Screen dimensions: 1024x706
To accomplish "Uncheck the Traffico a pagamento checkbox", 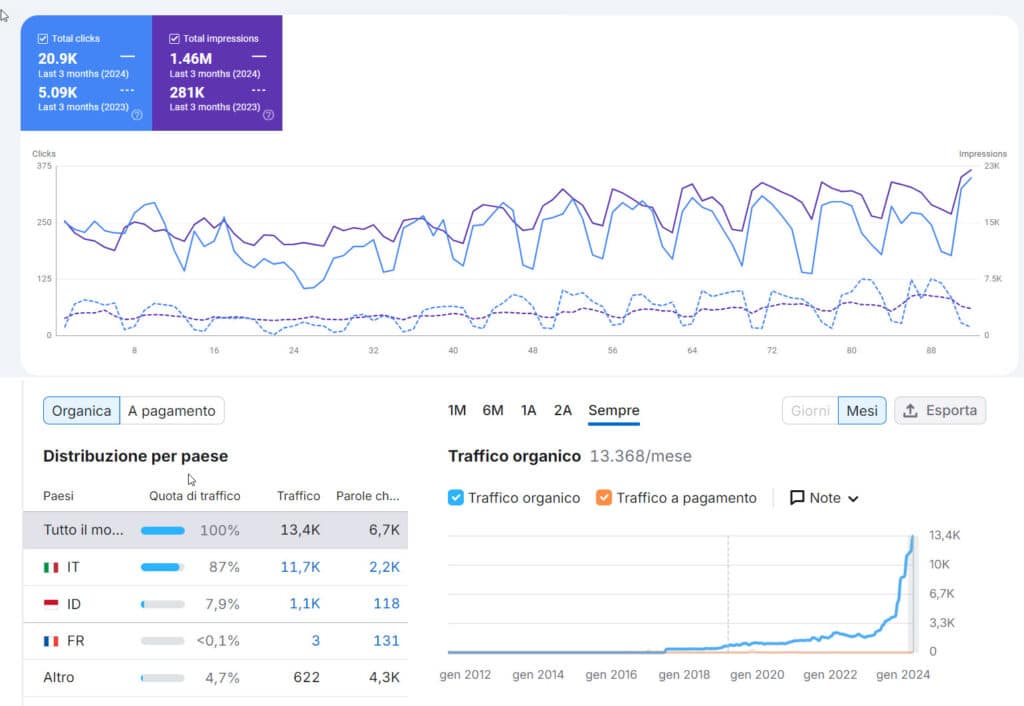I will click(603, 497).
